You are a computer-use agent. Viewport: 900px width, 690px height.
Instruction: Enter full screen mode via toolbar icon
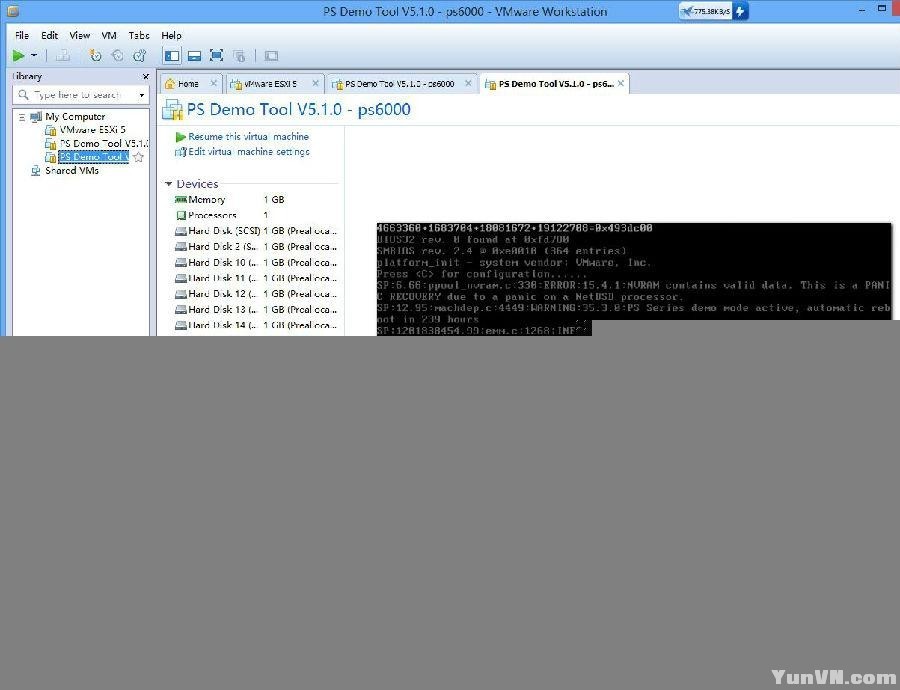(x=216, y=56)
